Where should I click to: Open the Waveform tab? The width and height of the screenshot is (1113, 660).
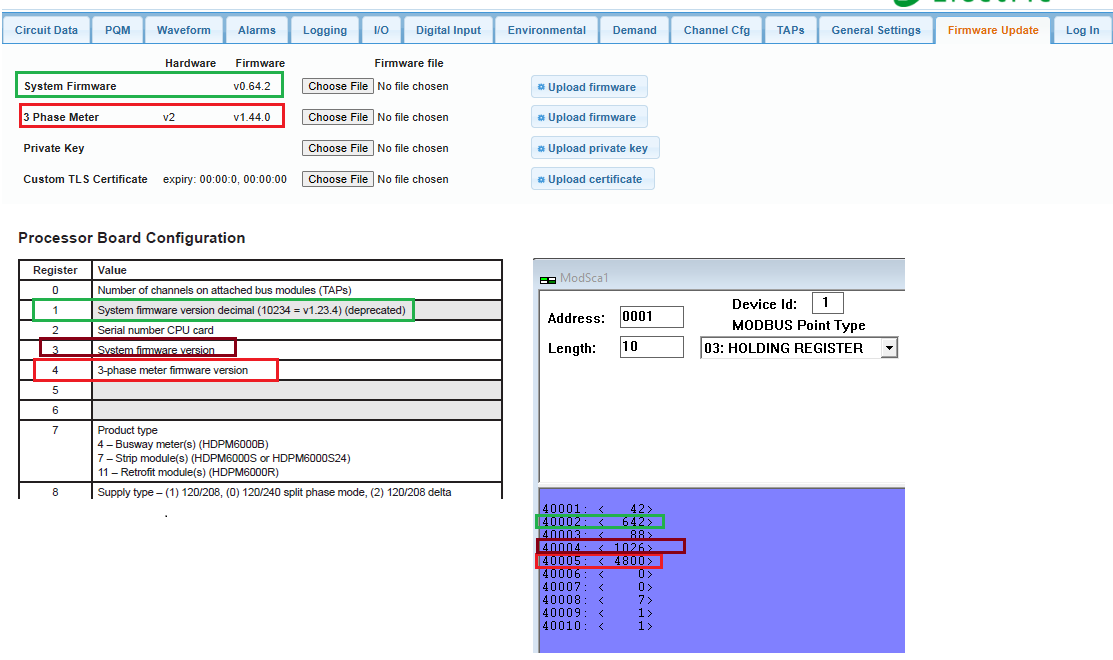pos(183,30)
